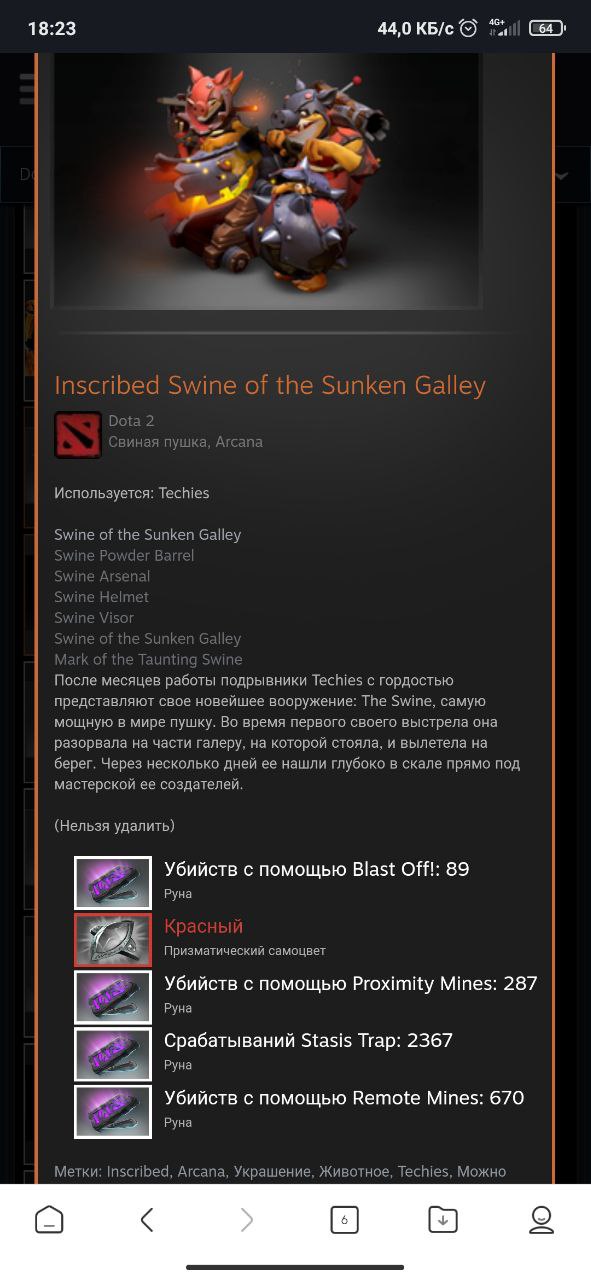Viewport: 591px width, 1280px height.
Task: Tap the Stasis Trap rune icon
Action: (113, 1053)
